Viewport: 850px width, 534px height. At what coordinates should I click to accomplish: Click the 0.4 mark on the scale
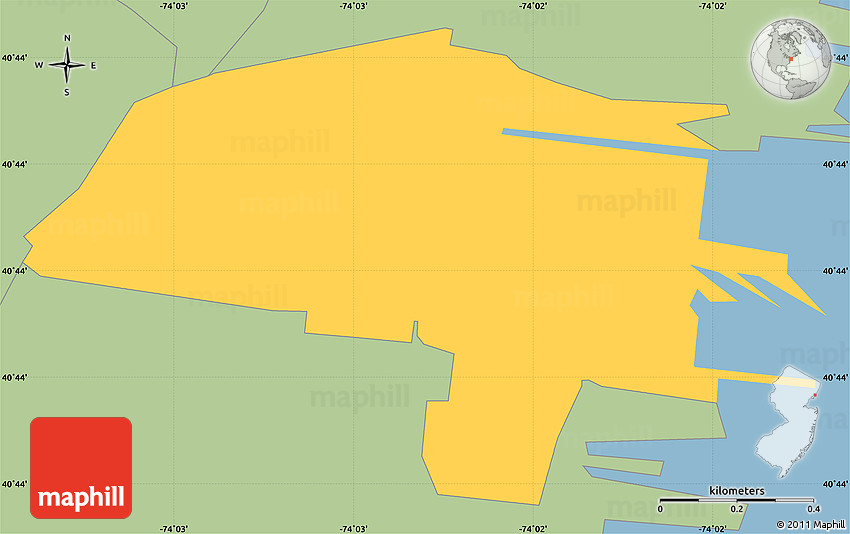[x=813, y=509]
